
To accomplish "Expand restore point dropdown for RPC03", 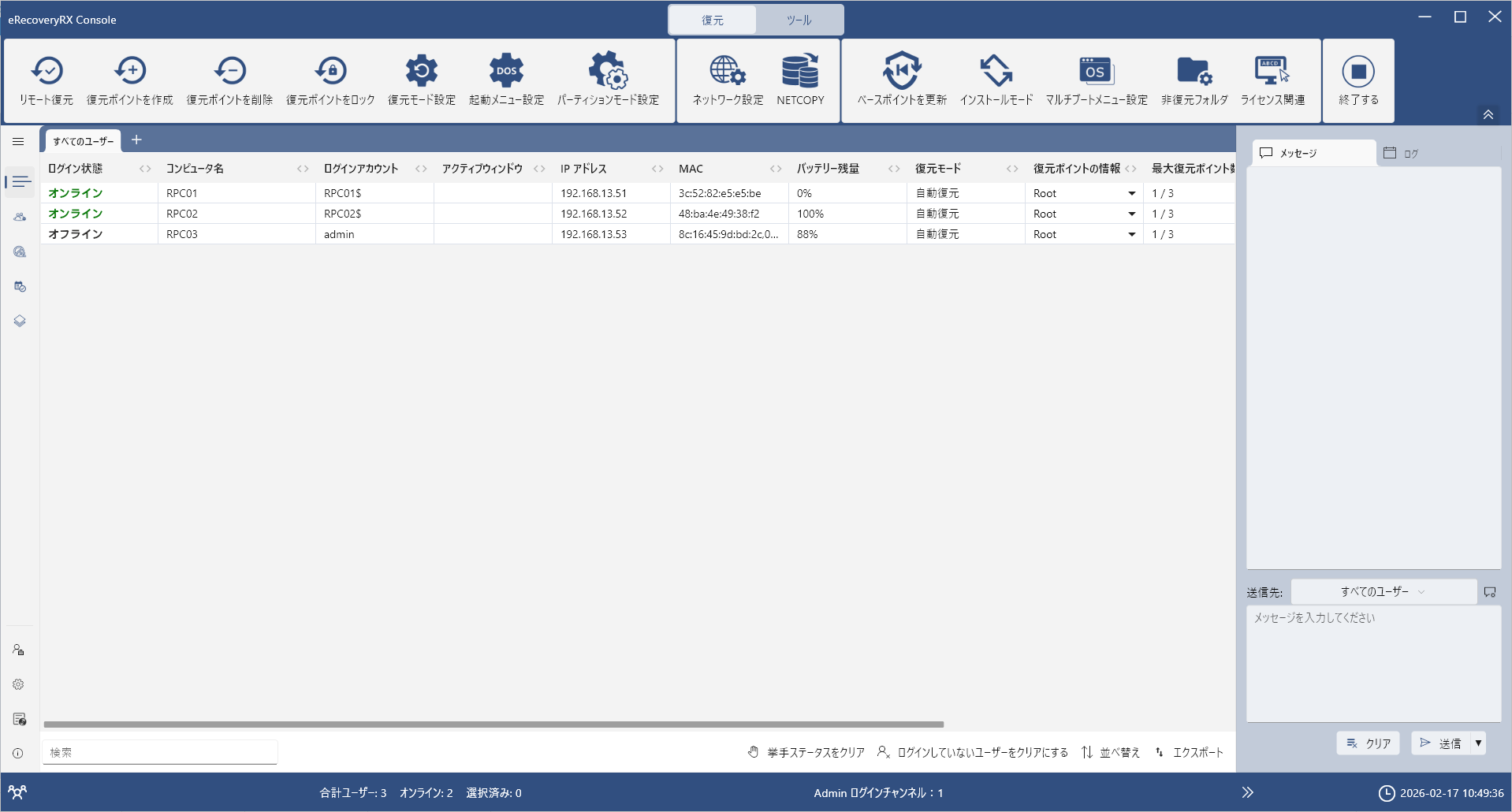I will [1132, 234].
